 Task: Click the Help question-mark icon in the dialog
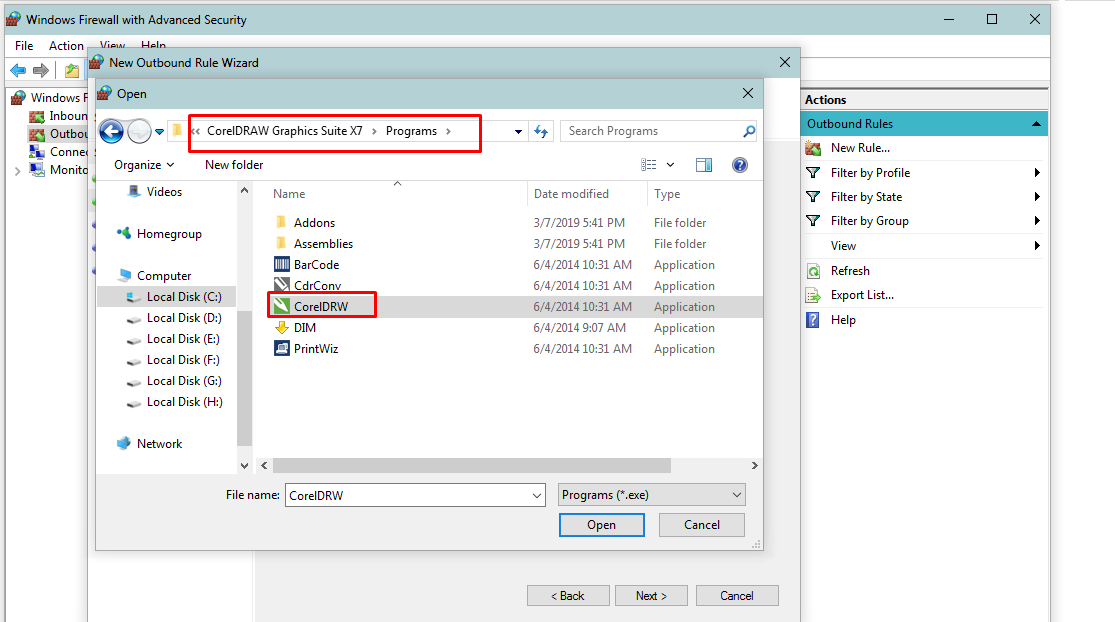click(739, 164)
